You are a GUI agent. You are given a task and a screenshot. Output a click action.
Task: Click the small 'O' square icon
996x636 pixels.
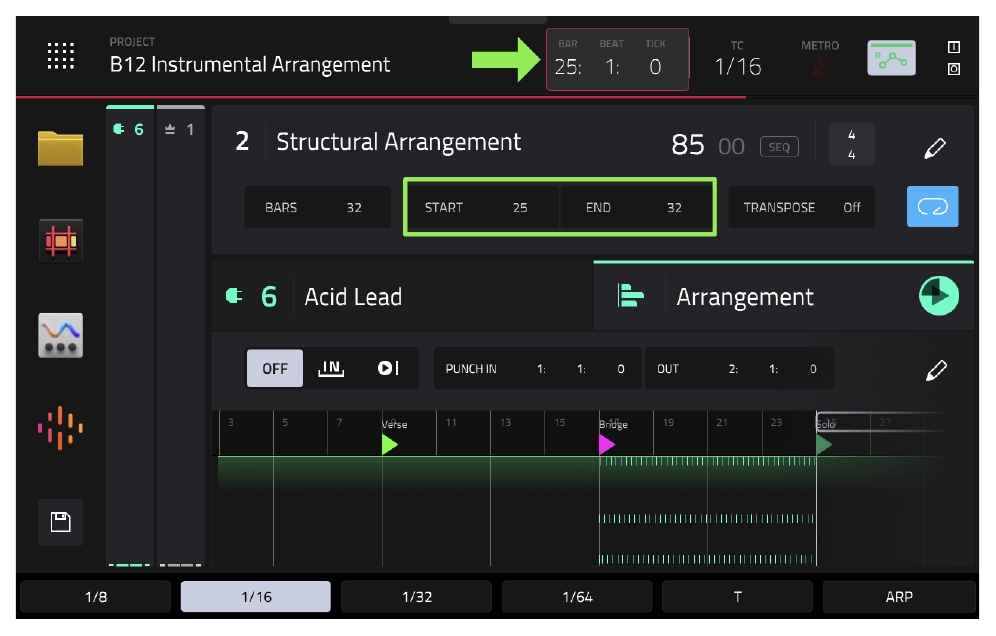tap(953, 69)
